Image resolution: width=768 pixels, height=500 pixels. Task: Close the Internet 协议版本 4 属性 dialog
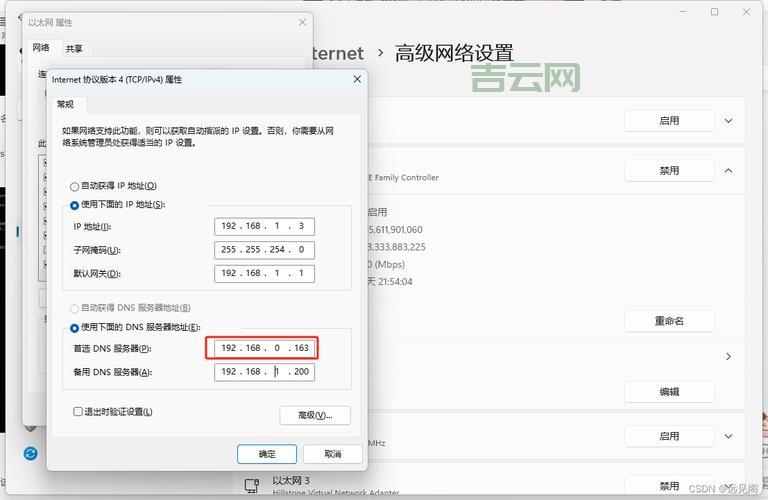[357, 79]
